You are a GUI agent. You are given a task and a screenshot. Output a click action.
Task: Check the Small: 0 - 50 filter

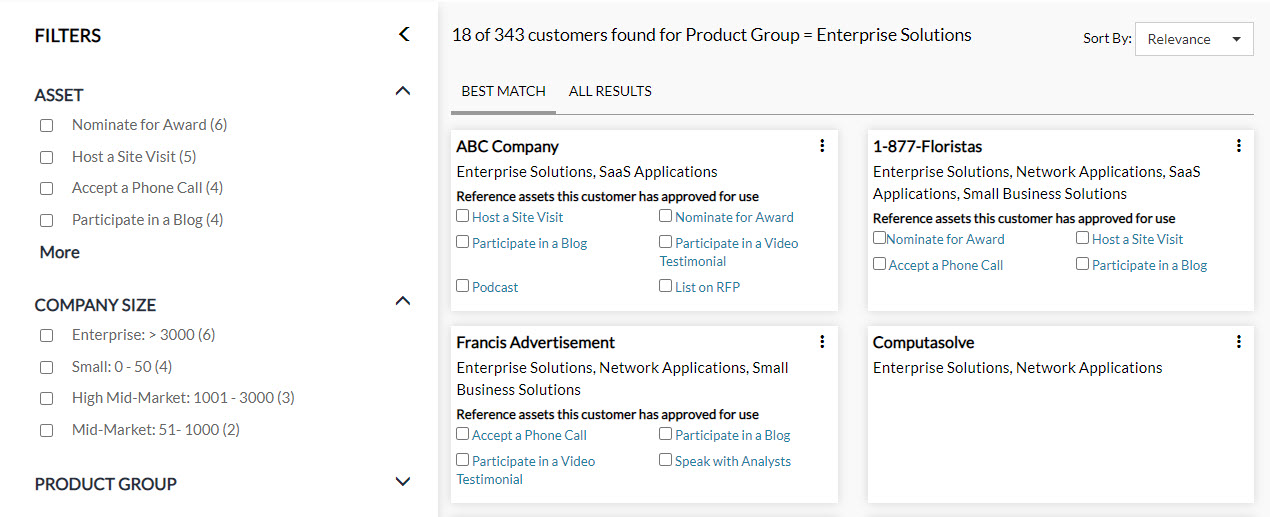46,368
